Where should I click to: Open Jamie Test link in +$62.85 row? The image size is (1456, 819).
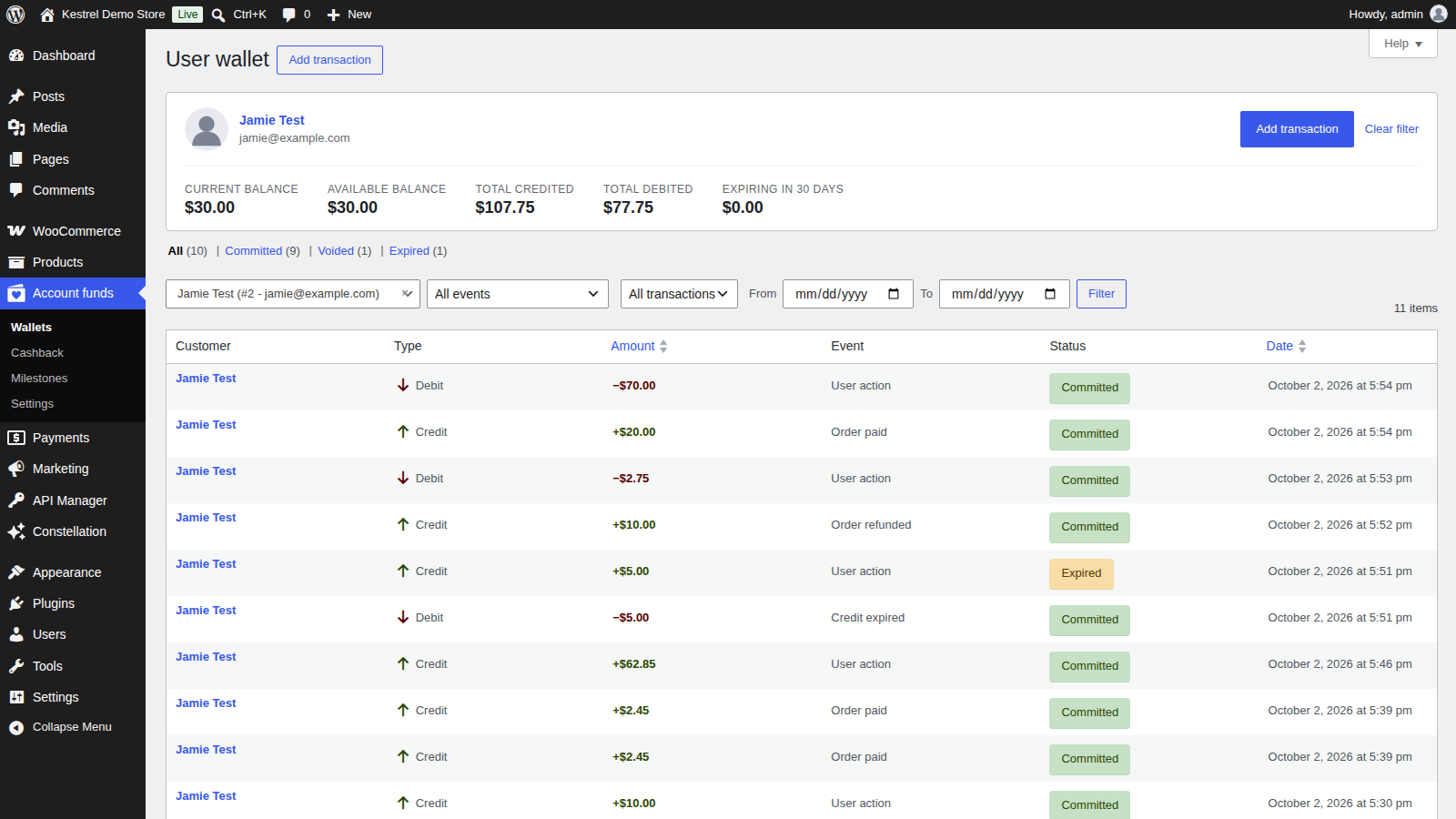[206, 657]
